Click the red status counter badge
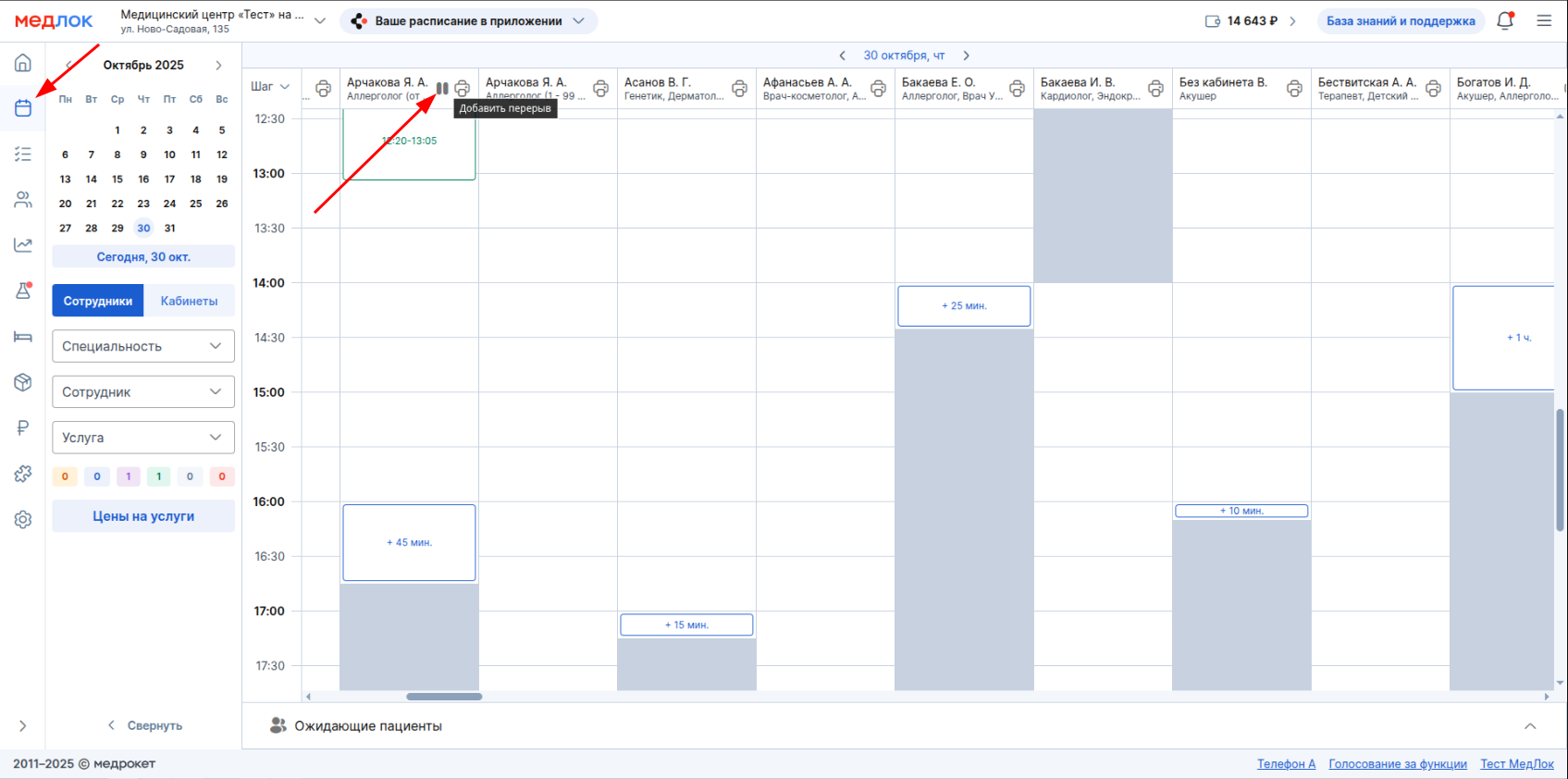This screenshot has height=779, width=1568. (222, 476)
